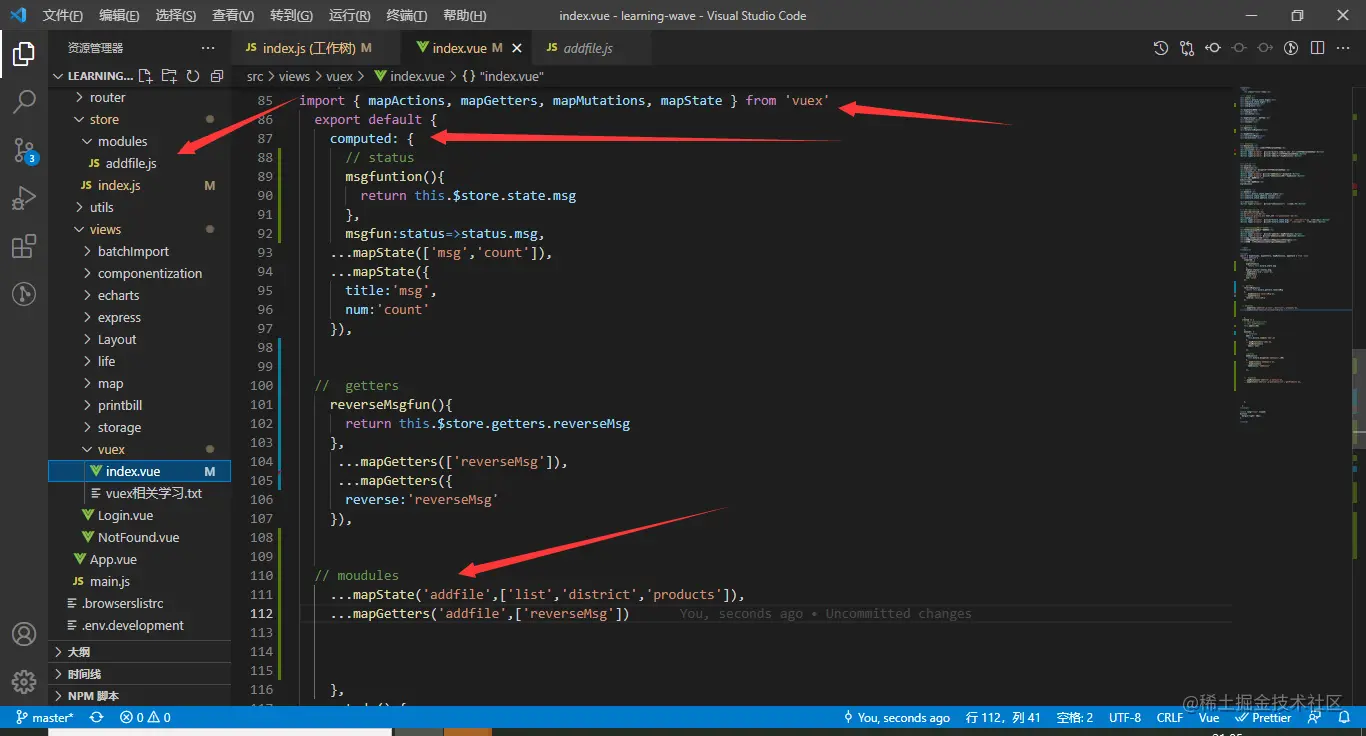The width and height of the screenshot is (1366, 736).
Task: Open the 选择(S) menu
Action: [x=176, y=15]
